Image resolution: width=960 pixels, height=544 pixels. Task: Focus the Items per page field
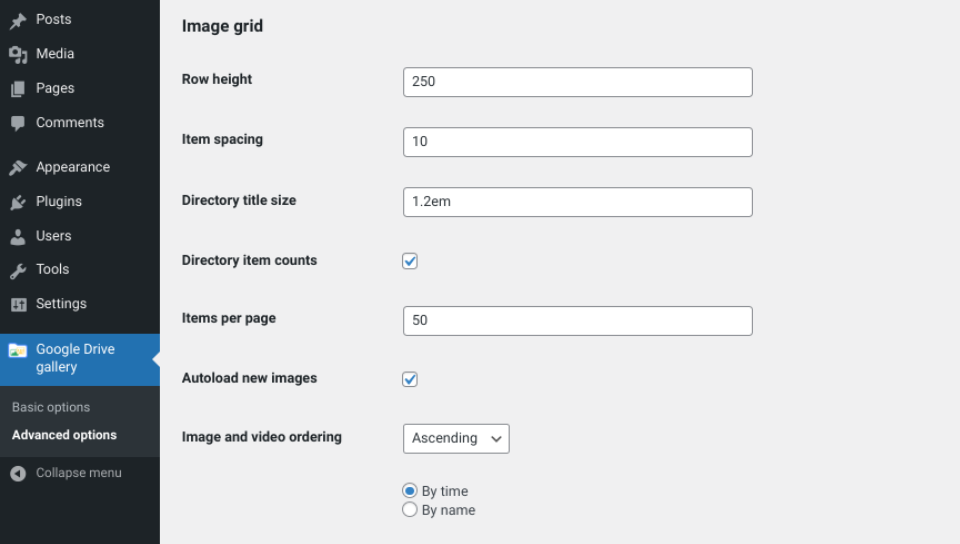(x=577, y=321)
